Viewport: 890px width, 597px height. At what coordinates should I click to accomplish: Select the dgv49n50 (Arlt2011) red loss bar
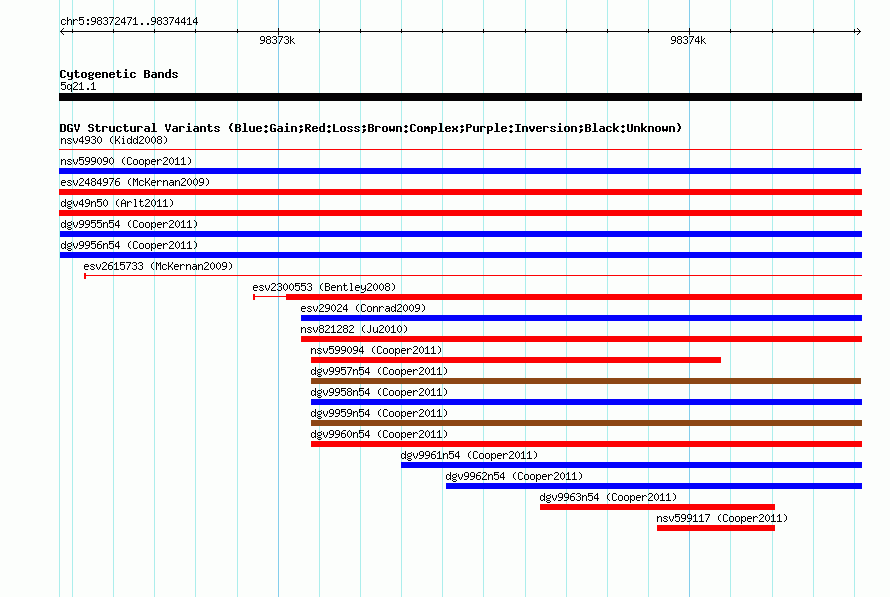460,213
